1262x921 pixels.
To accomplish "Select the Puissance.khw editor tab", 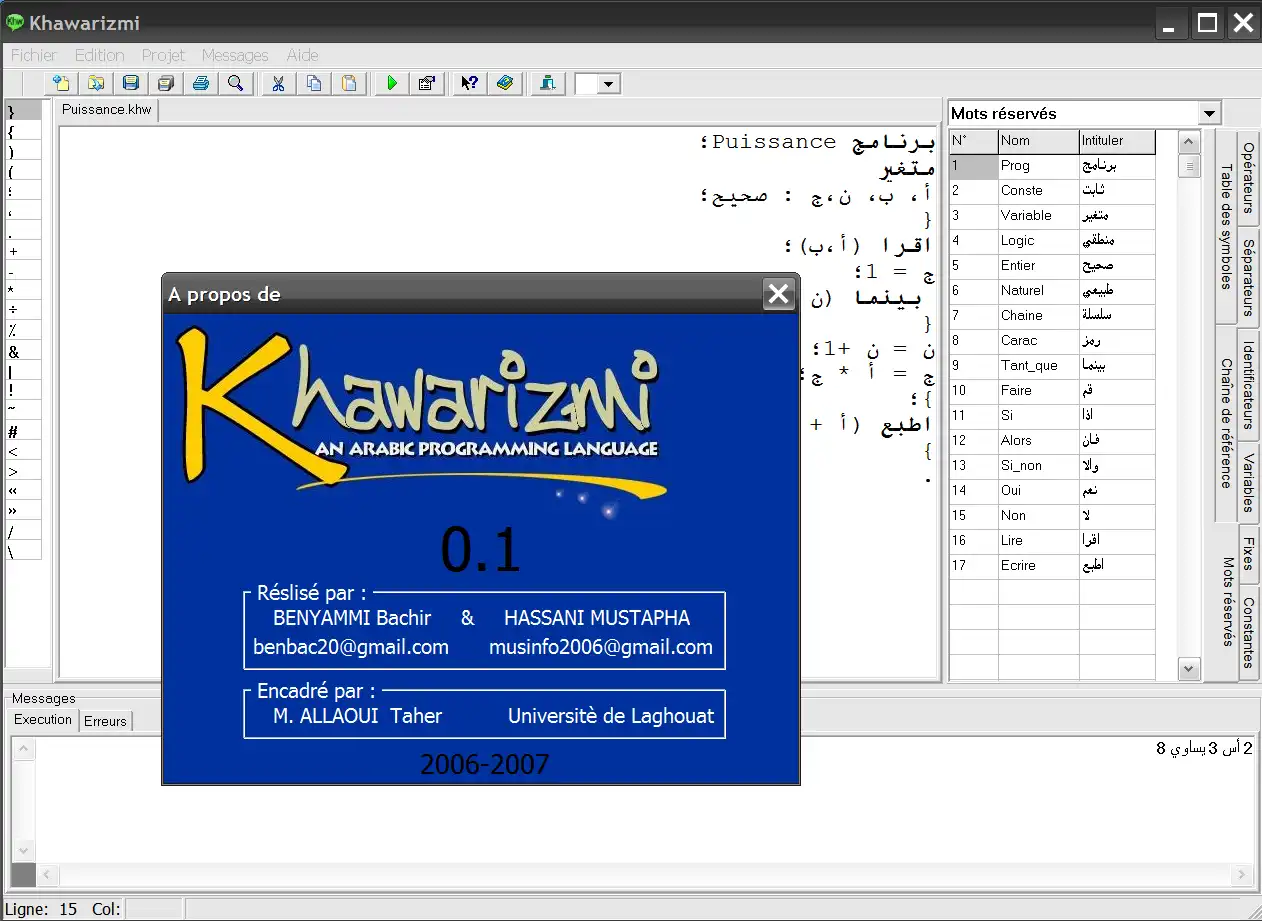I will [107, 110].
